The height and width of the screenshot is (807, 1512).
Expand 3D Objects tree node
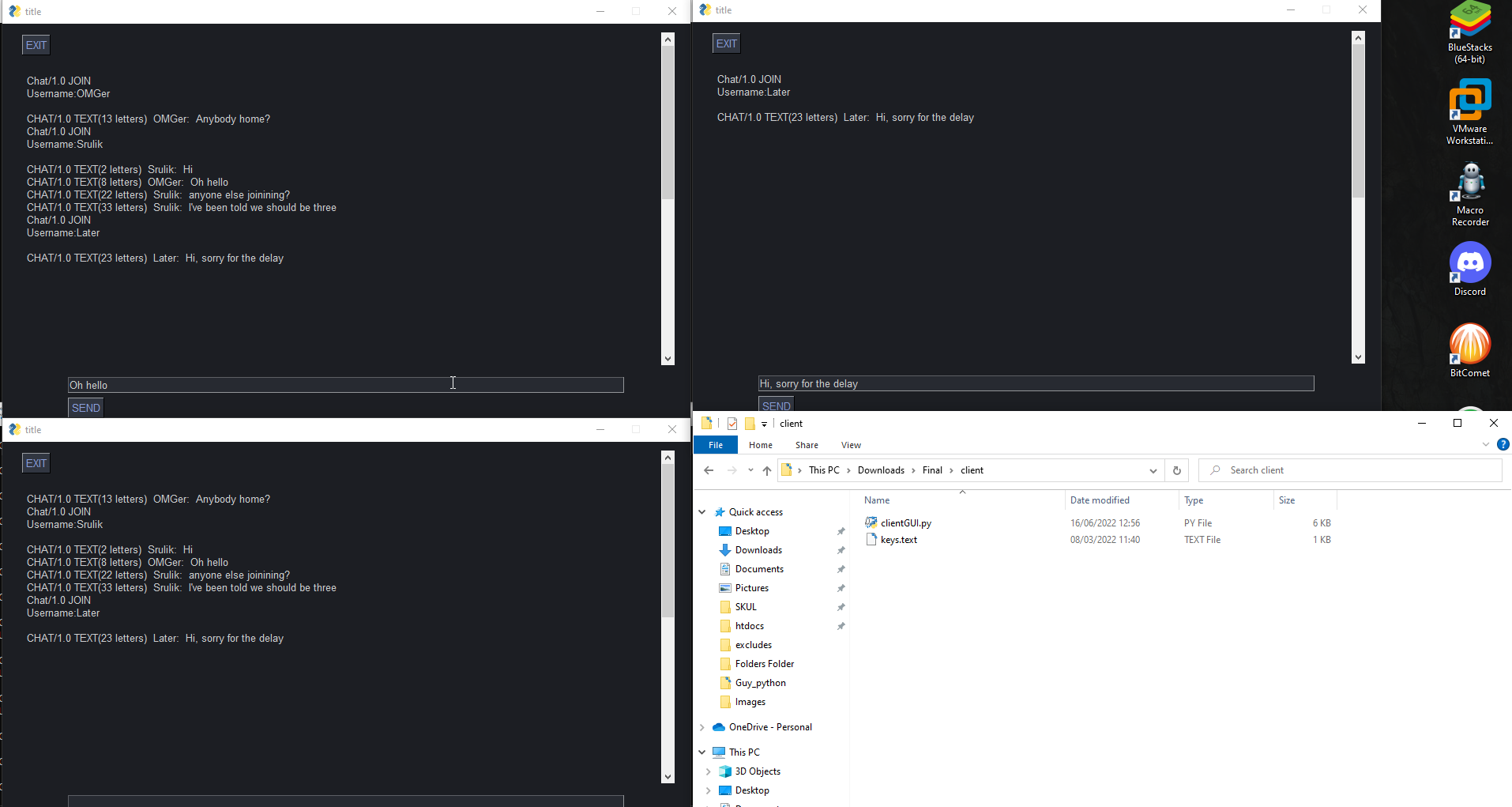[709, 771]
